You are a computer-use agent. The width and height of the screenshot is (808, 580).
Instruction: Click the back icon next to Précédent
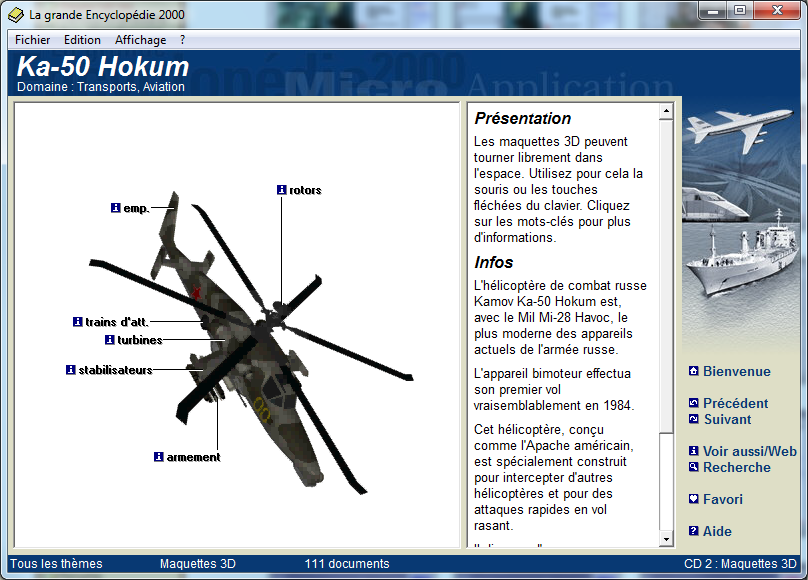coord(694,403)
